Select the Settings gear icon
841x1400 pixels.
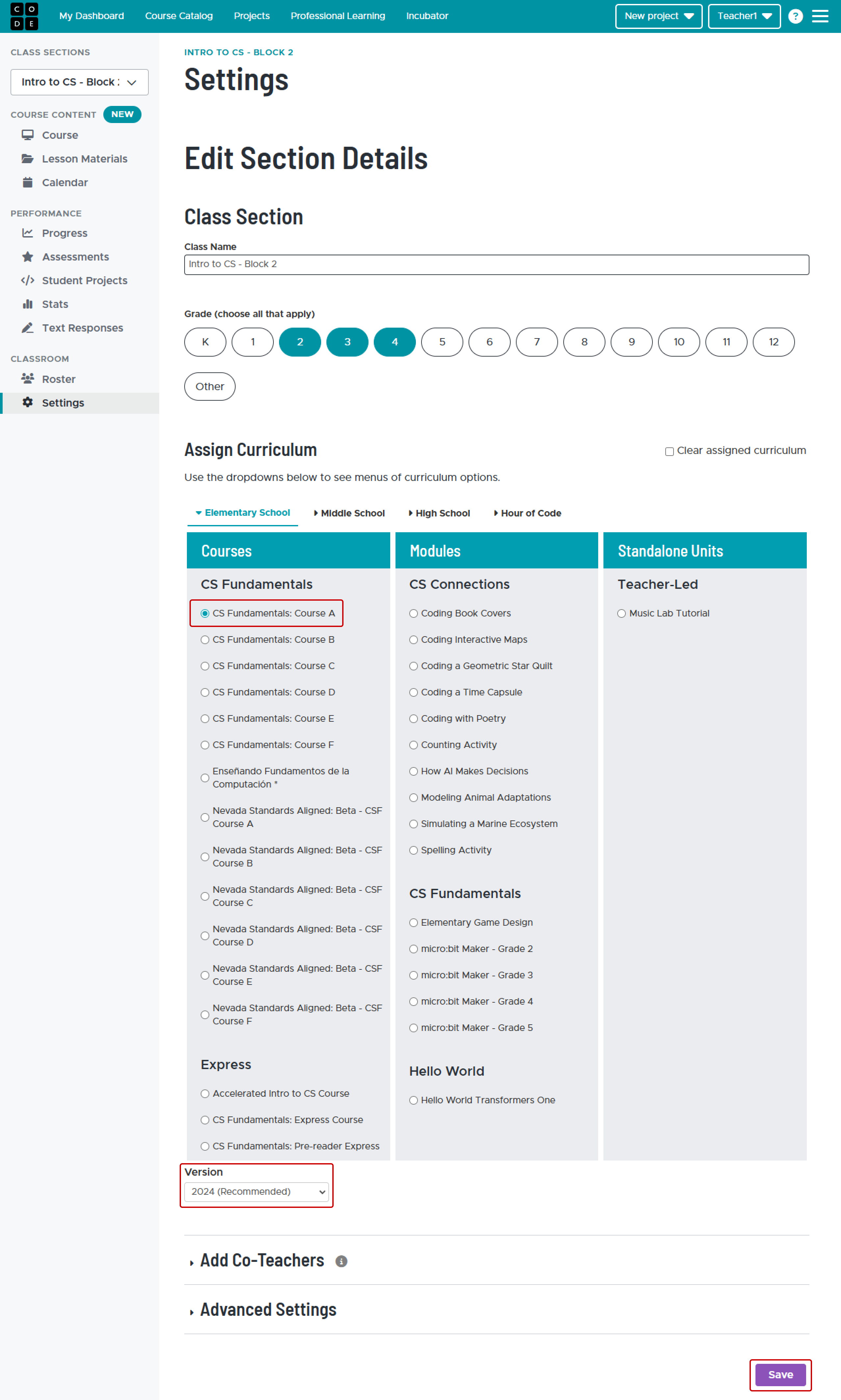pos(27,402)
